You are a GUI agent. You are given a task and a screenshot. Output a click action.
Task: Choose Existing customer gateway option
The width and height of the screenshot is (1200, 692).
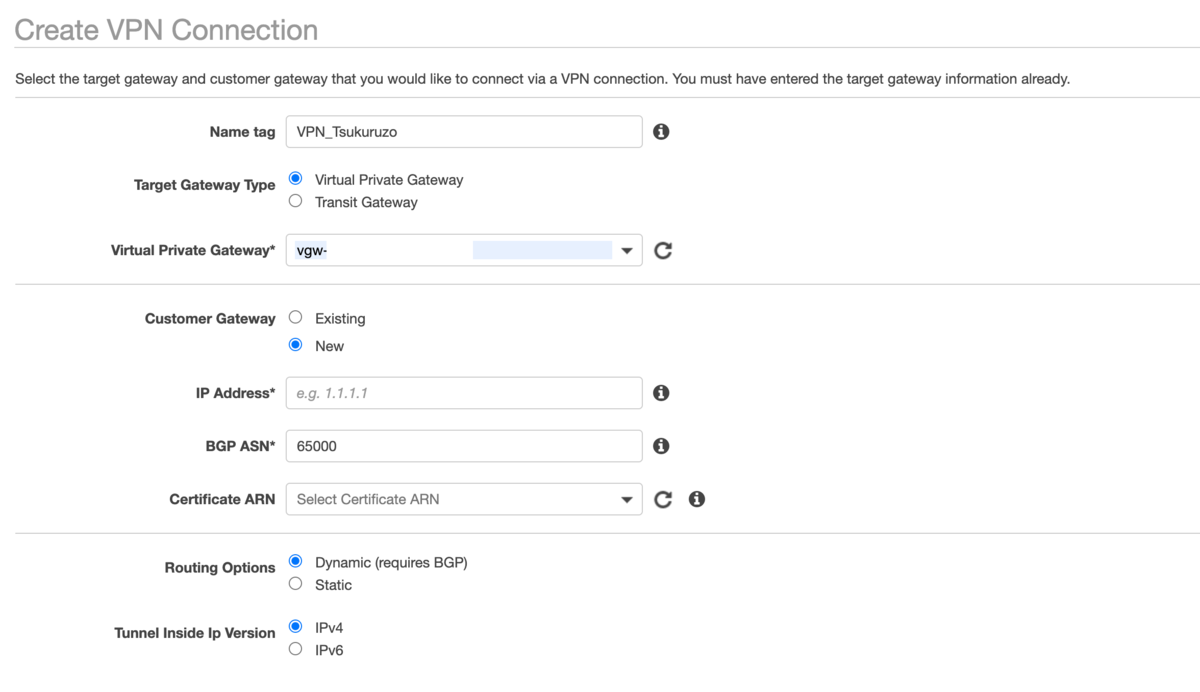295,318
